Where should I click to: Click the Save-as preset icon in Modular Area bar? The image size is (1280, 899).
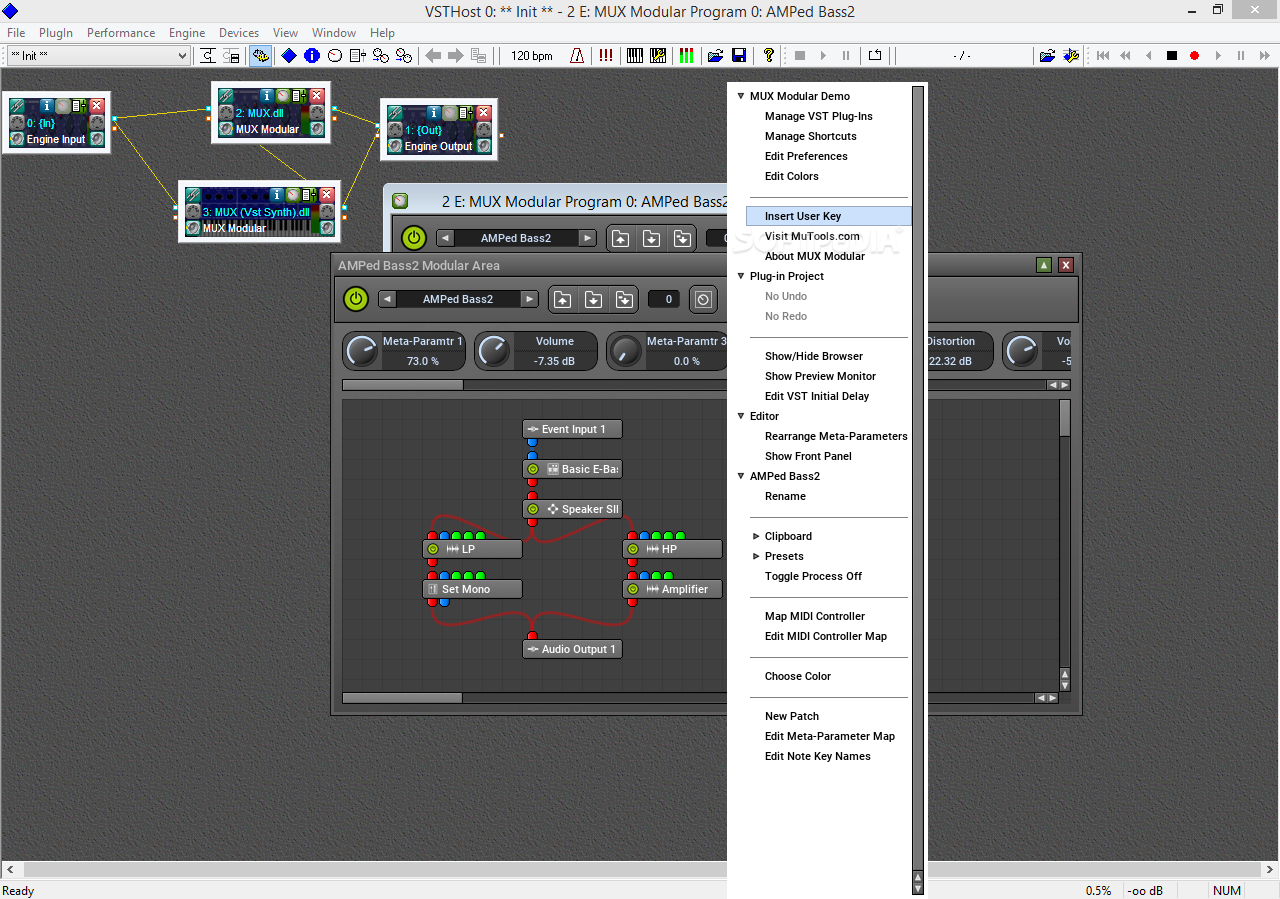[x=625, y=299]
